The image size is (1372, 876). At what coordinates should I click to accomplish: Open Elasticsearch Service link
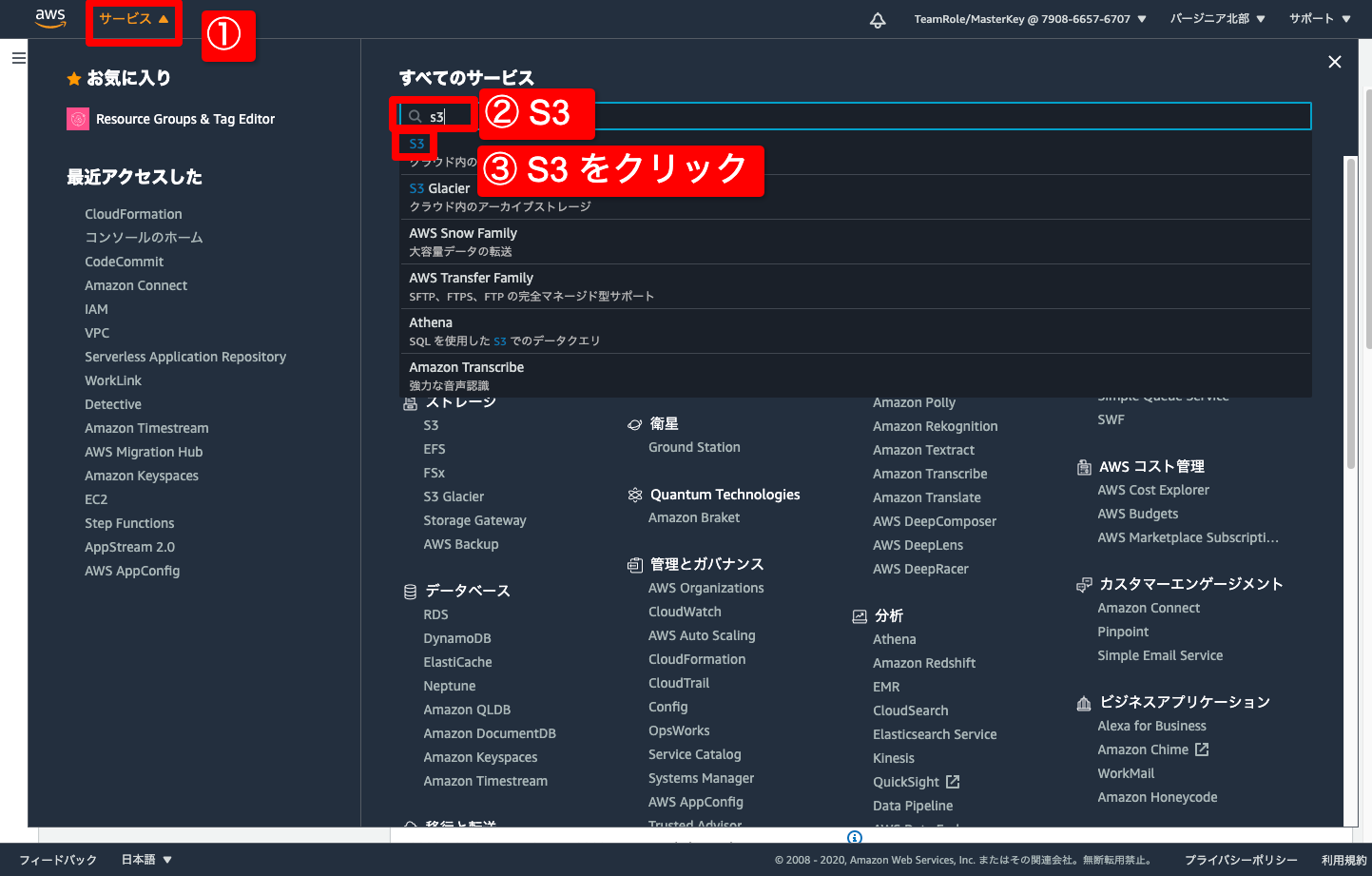(x=935, y=734)
